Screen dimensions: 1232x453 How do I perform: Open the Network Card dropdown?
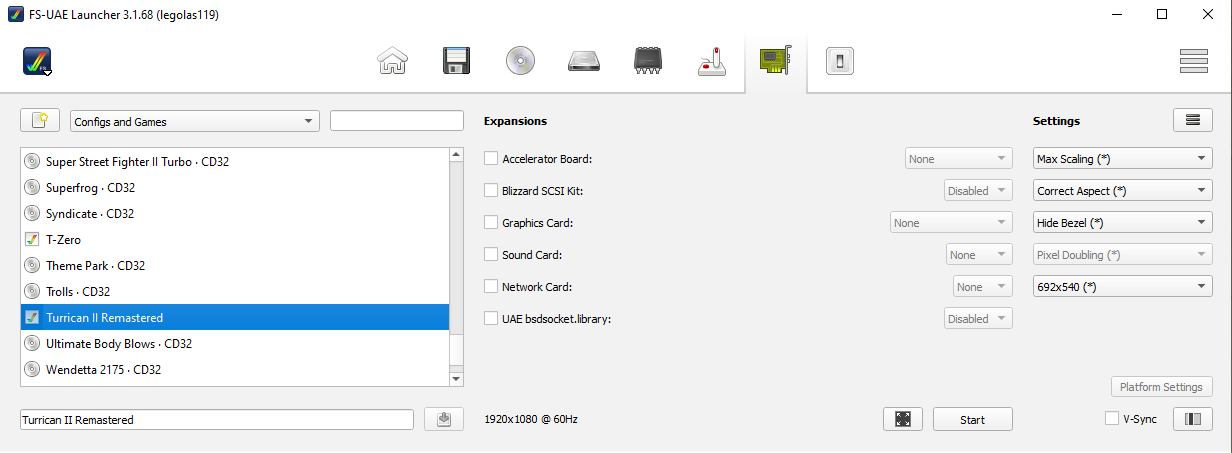[983, 286]
